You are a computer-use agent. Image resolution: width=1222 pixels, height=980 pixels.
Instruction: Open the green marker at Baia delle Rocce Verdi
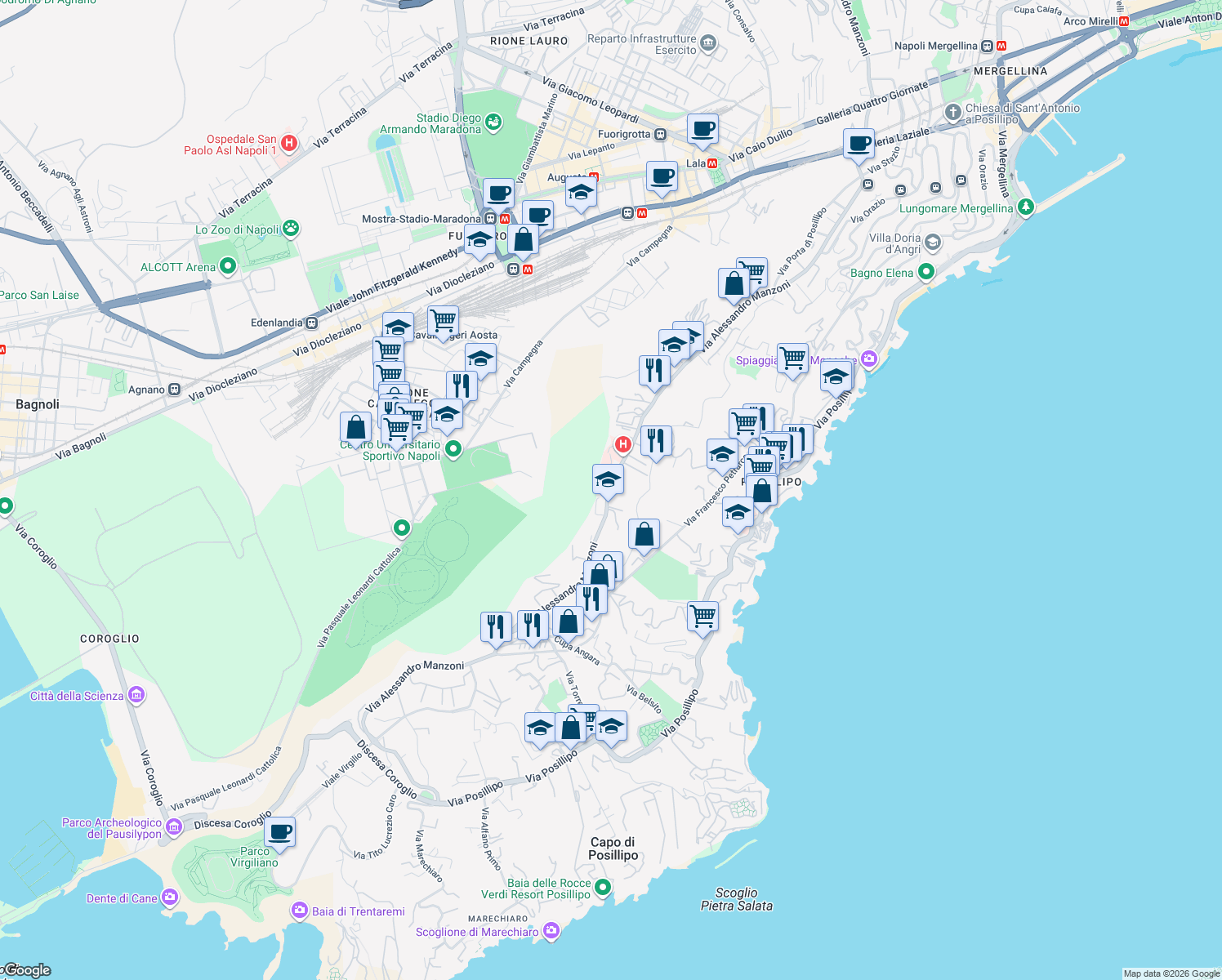click(x=604, y=885)
